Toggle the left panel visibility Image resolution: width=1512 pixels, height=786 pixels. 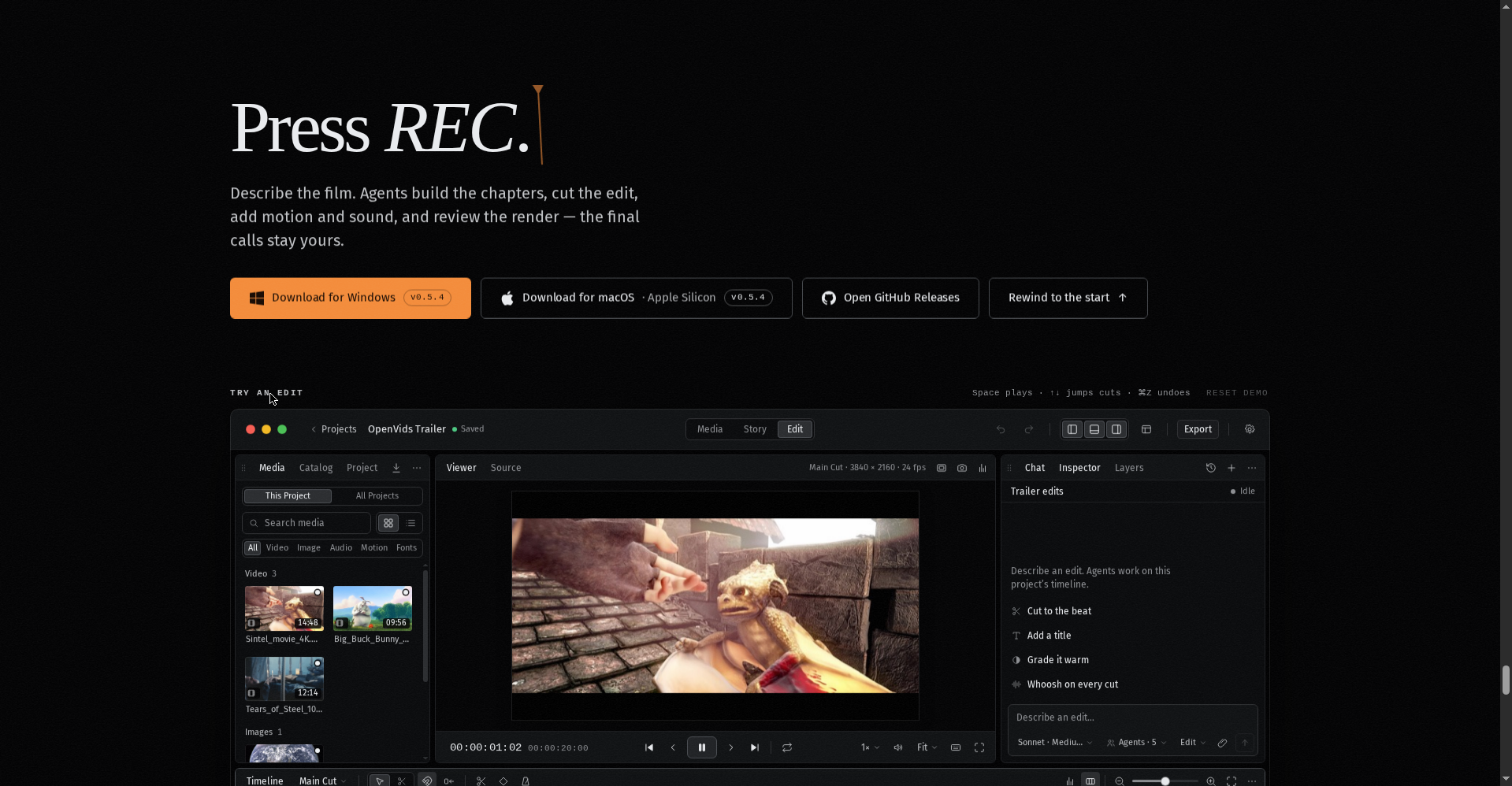(1072, 429)
